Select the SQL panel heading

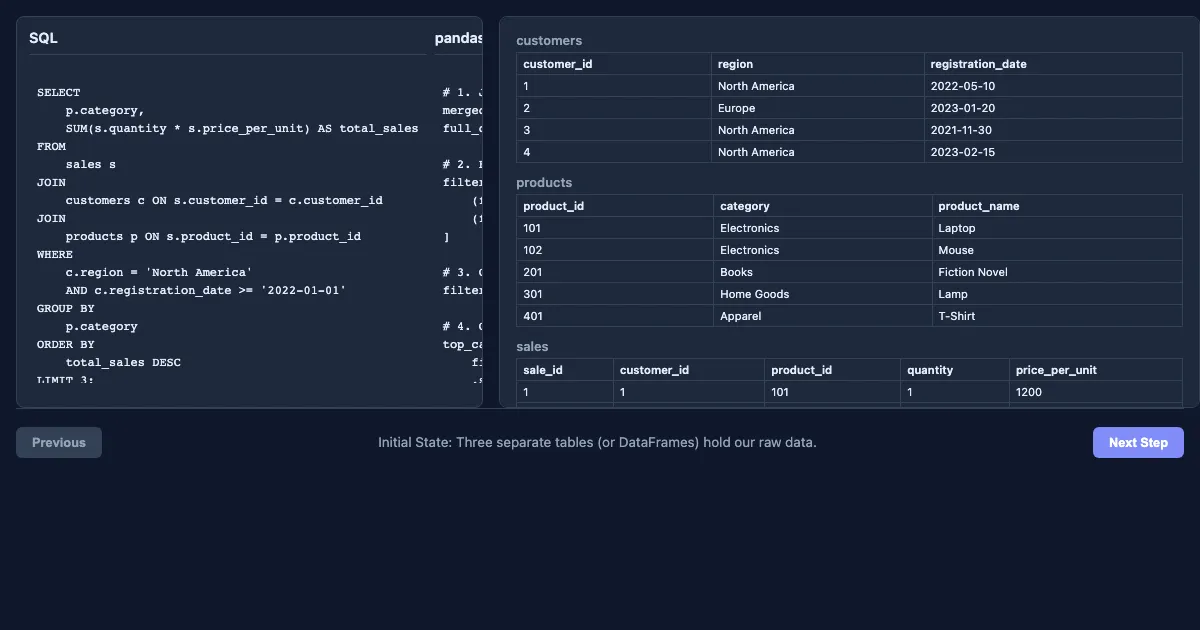(x=43, y=38)
